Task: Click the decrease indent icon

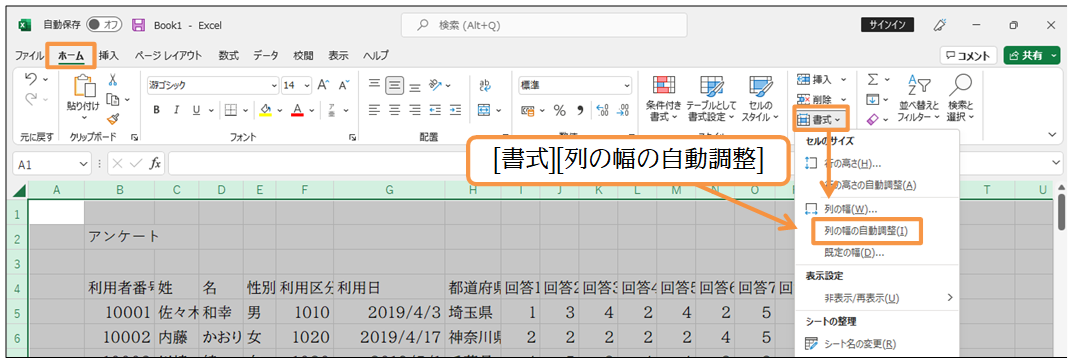Action: pos(435,110)
